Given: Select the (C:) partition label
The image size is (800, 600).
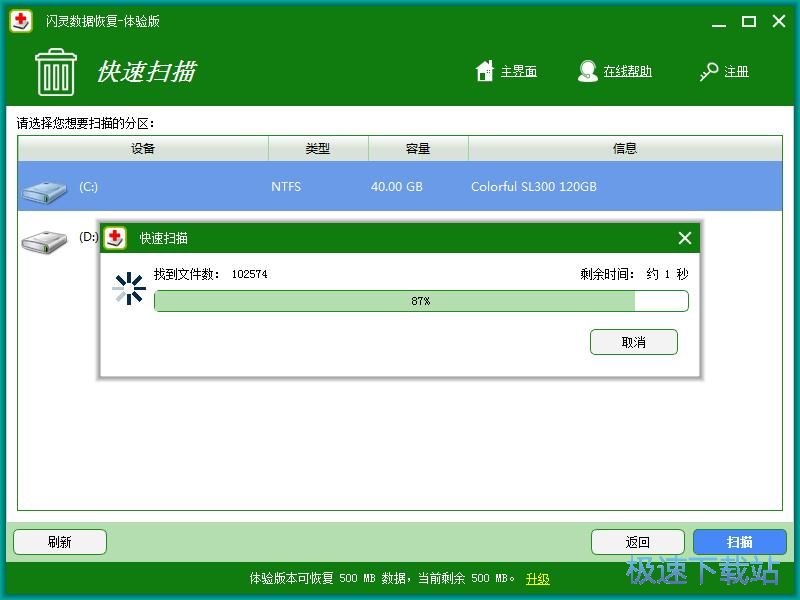Looking at the screenshot, I should pyautogui.click(x=88, y=187).
